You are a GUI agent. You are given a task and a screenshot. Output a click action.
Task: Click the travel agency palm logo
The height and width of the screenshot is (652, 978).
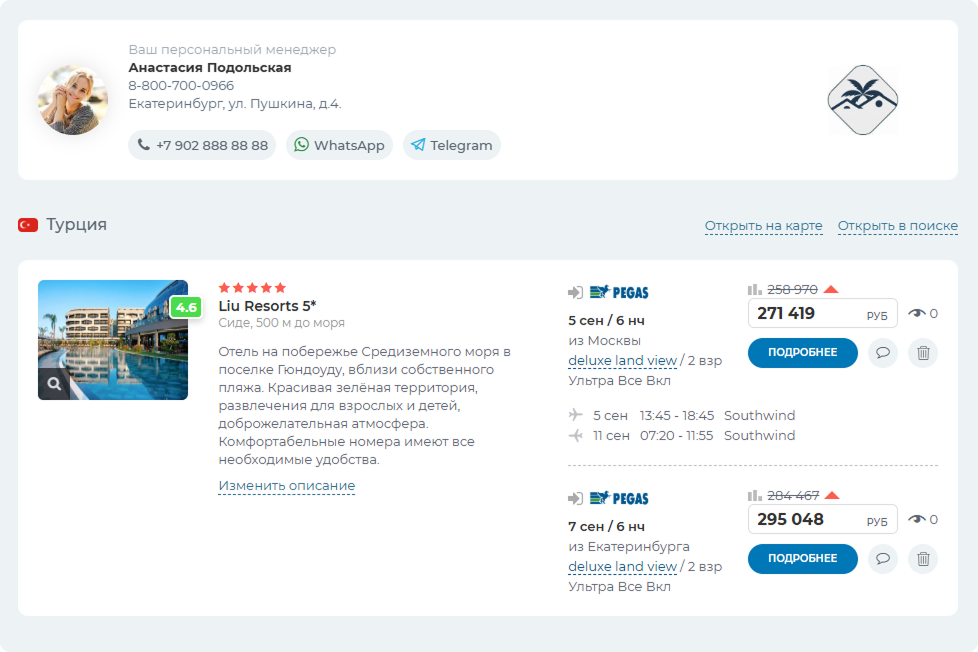tap(863, 100)
